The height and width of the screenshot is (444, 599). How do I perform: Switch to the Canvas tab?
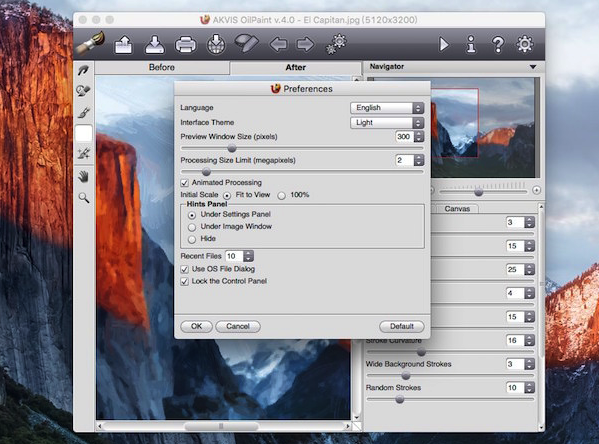[x=457, y=209]
